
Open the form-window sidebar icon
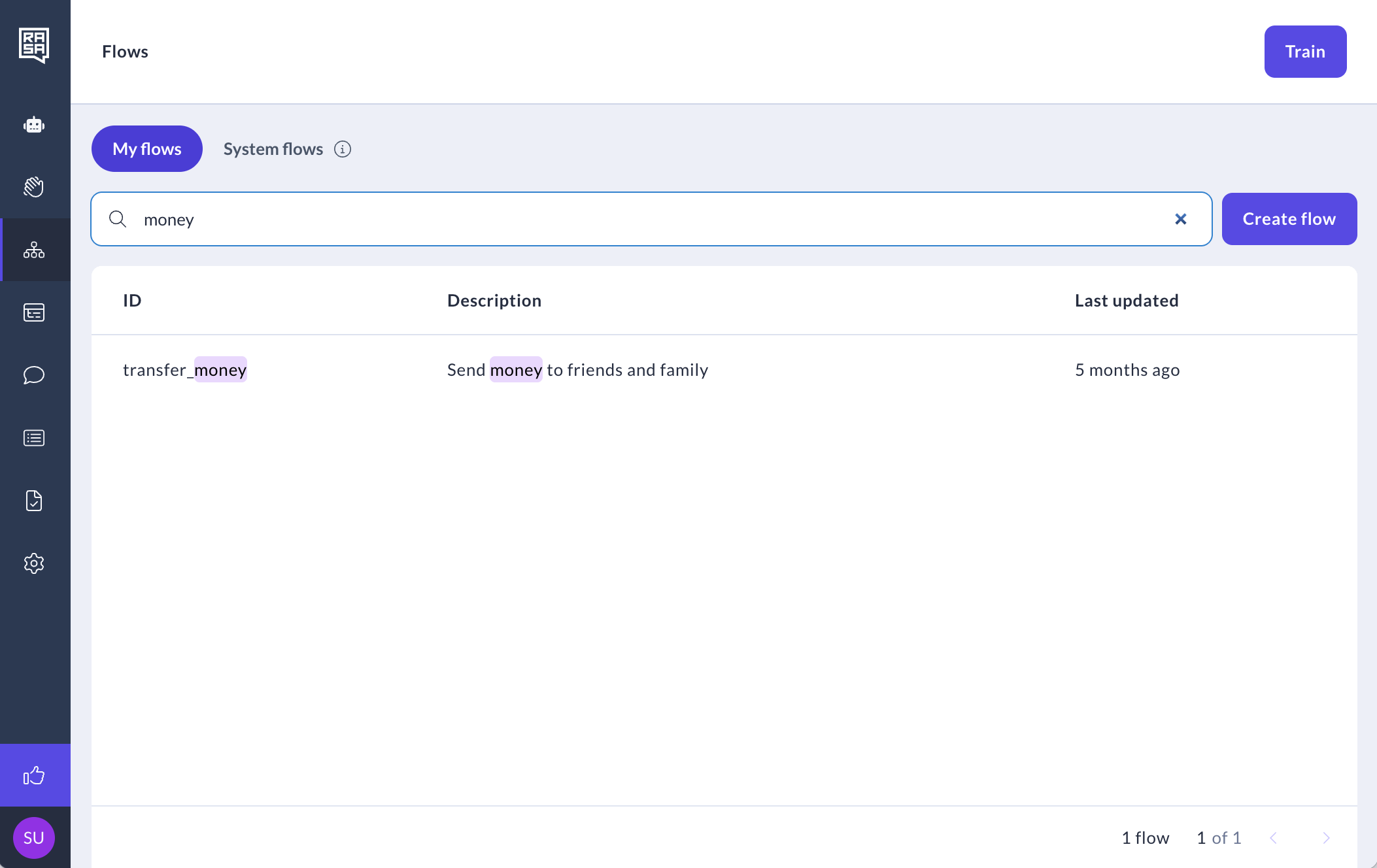pyautogui.click(x=34, y=312)
